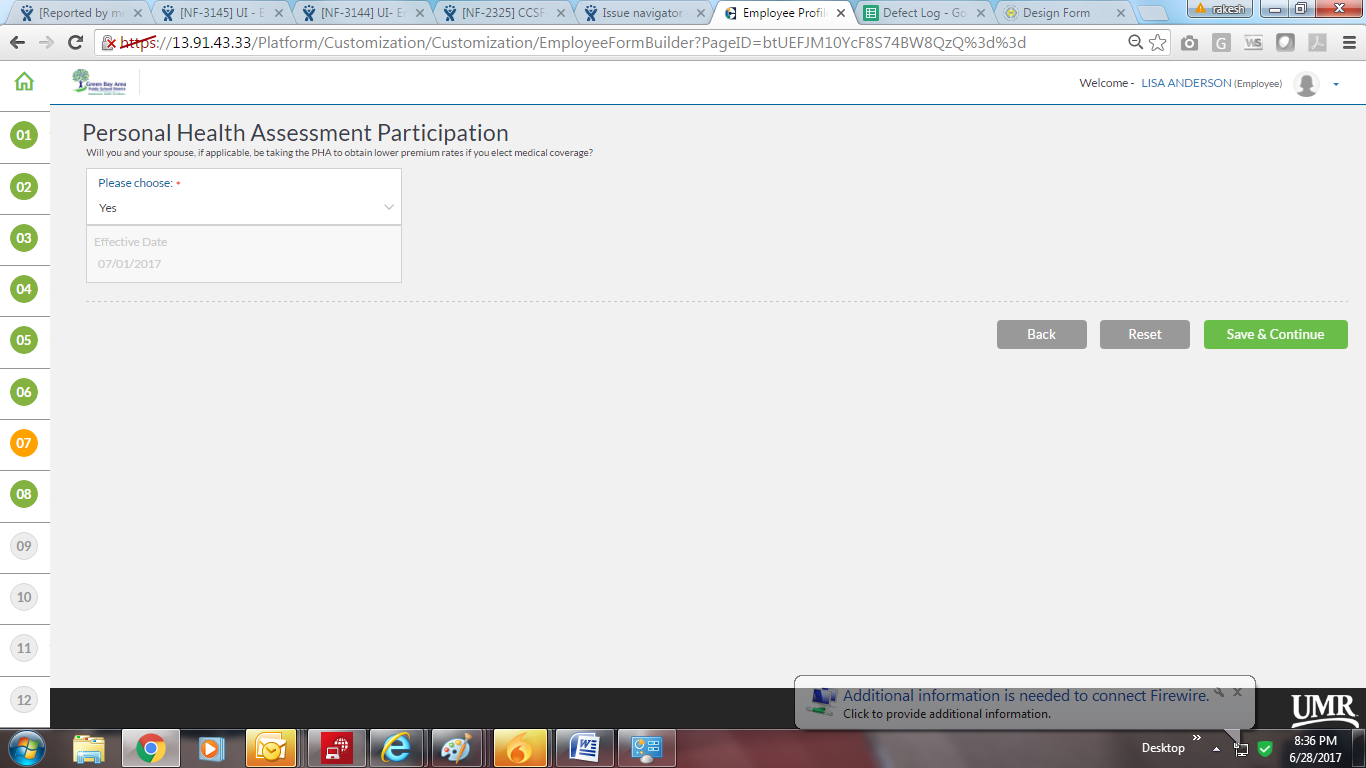Click the Save & Continue button
The width and height of the screenshot is (1366, 768).
tap(1275, 334)
